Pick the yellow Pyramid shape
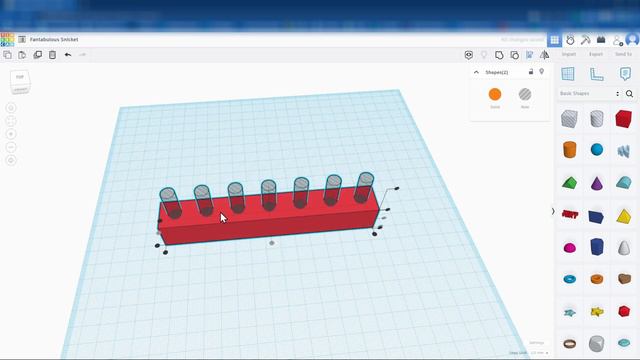This screenshot has width=640, height=360. [624, 216]
